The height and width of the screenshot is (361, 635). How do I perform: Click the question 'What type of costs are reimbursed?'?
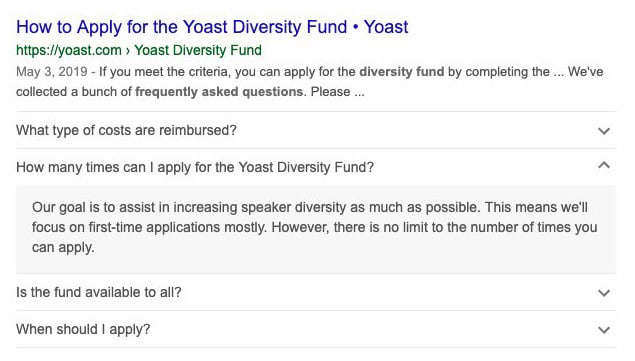[126, 130]
